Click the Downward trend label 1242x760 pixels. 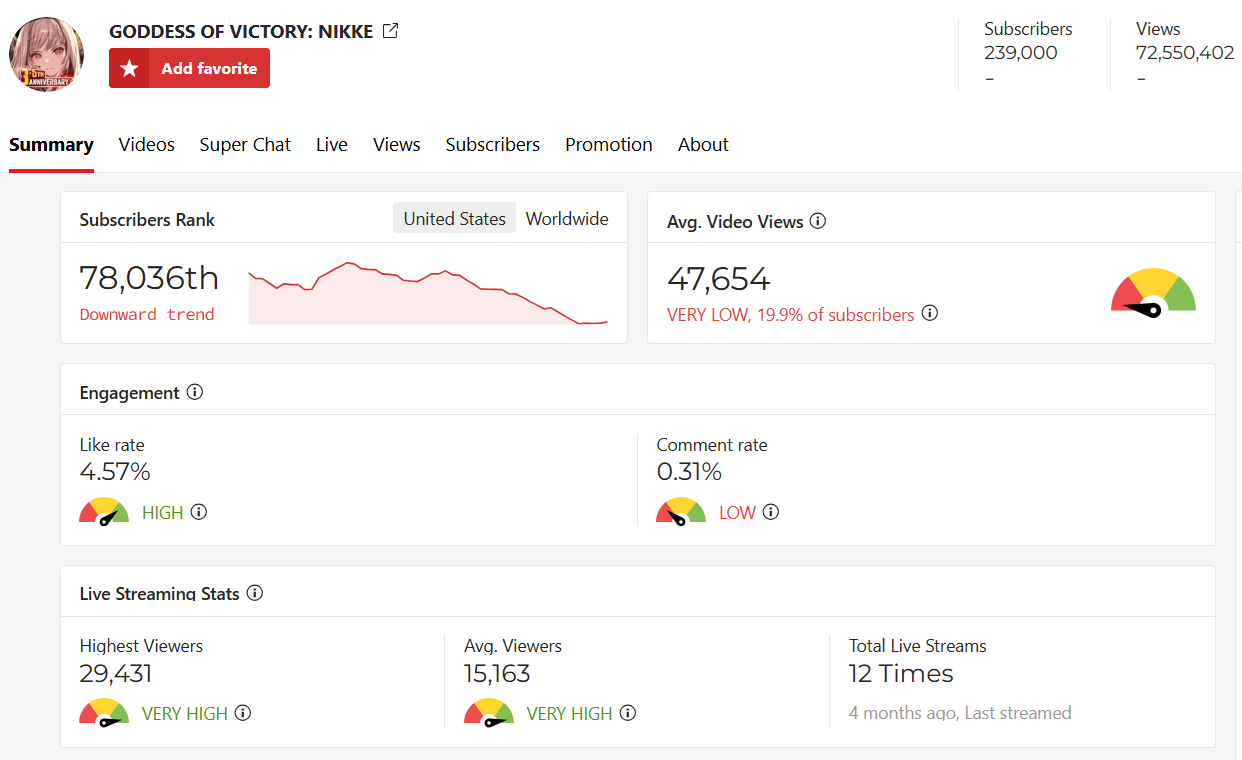point(147,314)
